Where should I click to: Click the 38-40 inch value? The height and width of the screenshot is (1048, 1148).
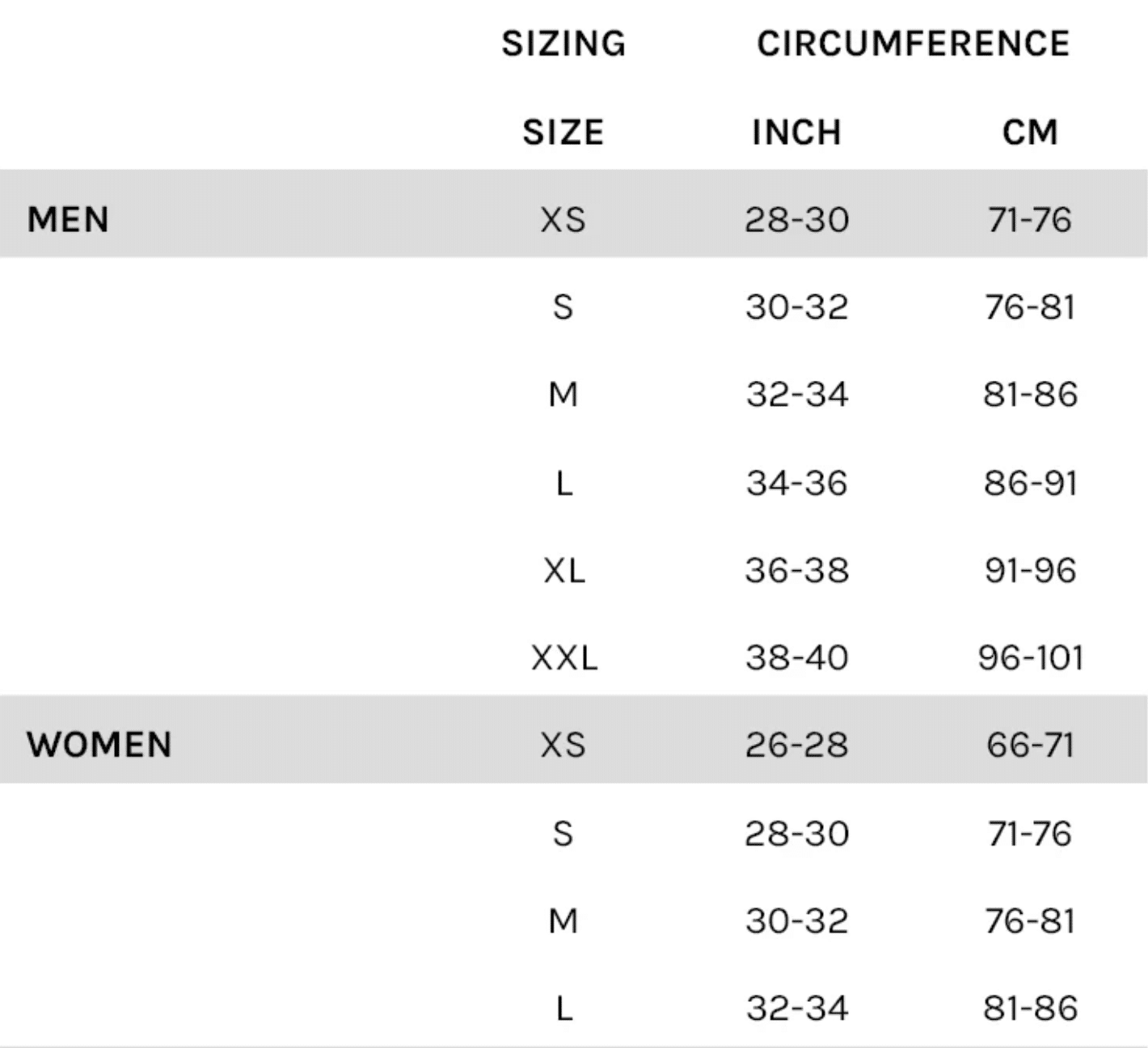[x=796, y=657]
